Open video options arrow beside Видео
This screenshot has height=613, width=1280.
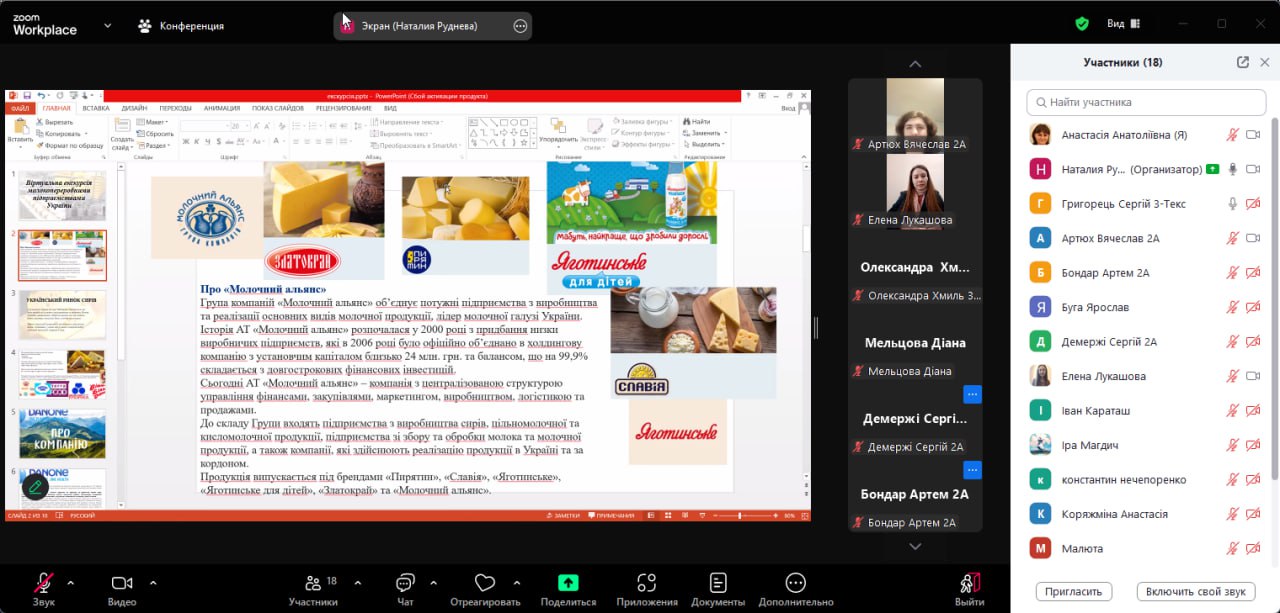pyautogui.click(x=153, y=582)
